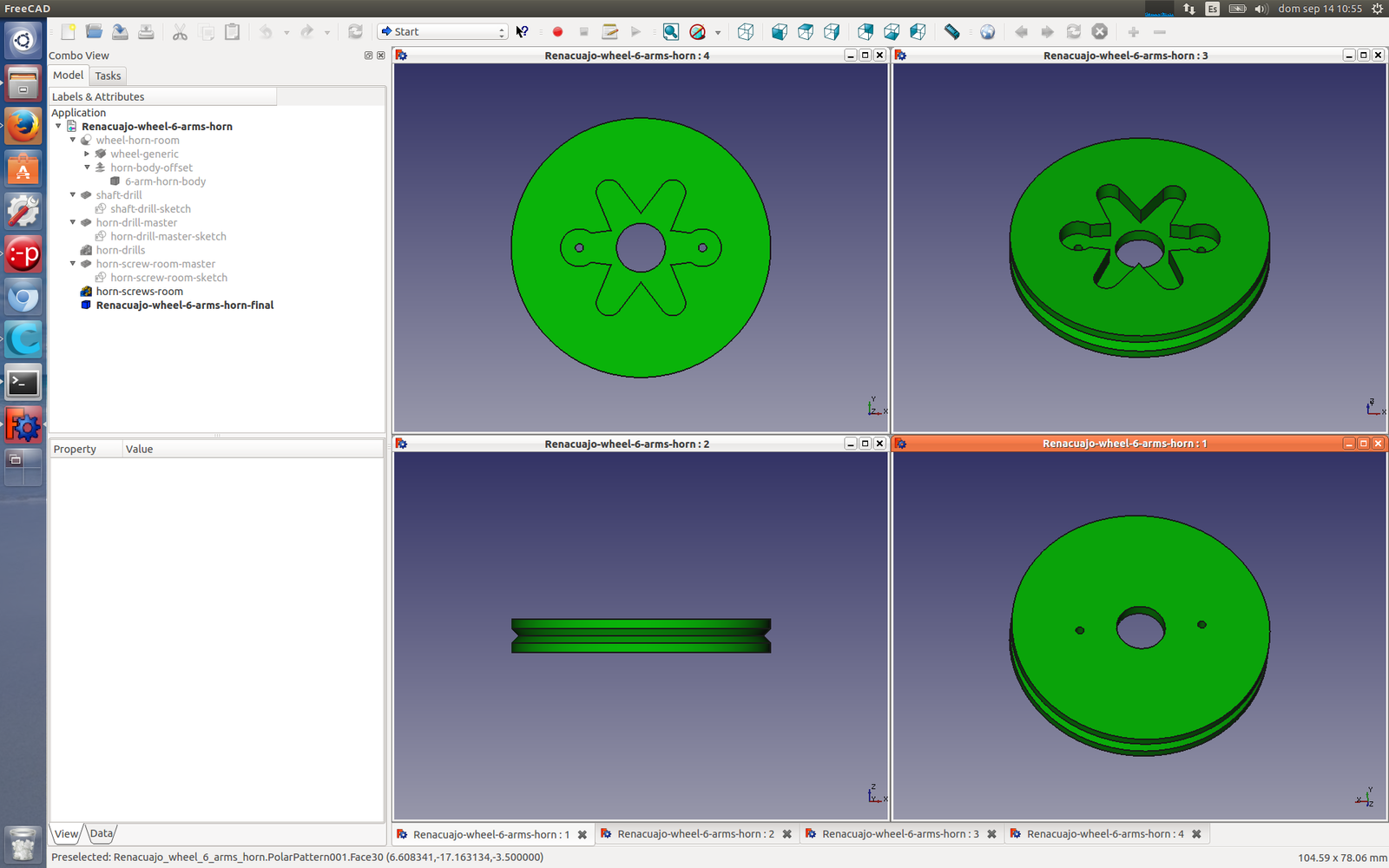Screen dimensions: 1389x868
Task: Open the Start workbench dropdown
Action: click(443, 32)
